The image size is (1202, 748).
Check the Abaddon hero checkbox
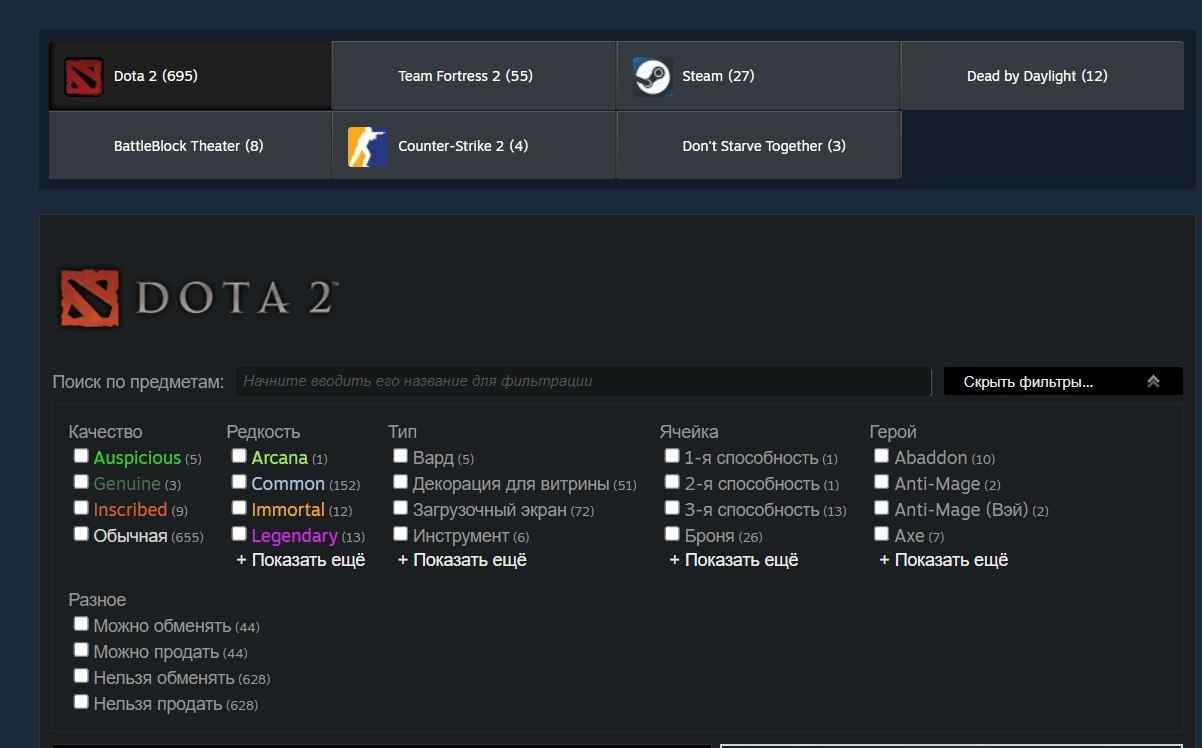click(882, 456)
